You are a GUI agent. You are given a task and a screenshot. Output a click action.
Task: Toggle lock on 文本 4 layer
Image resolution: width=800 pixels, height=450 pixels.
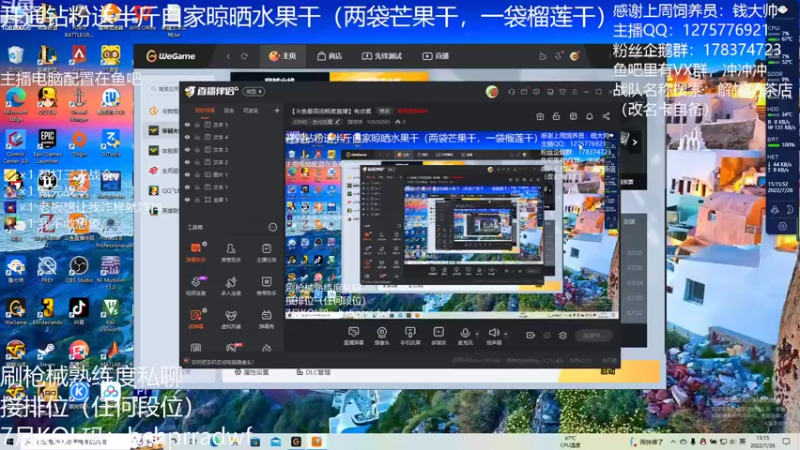197,137
